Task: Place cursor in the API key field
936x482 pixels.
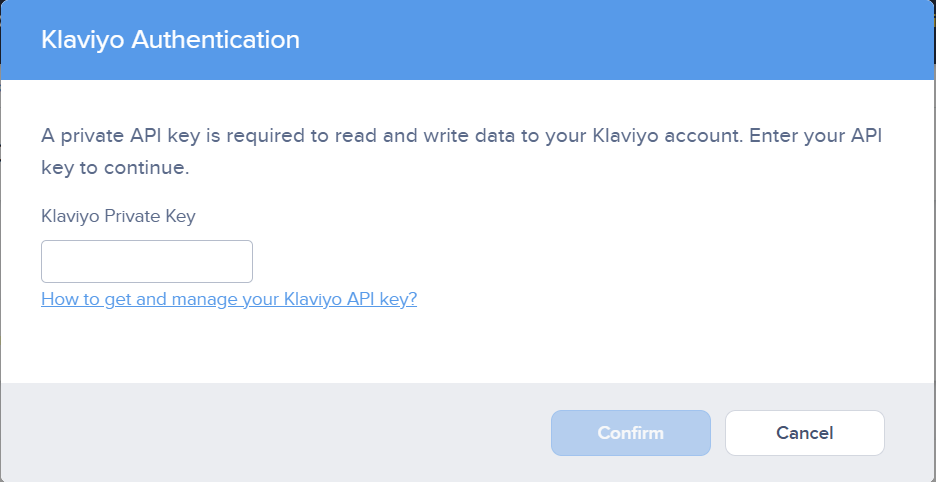Action: [147, 261]
